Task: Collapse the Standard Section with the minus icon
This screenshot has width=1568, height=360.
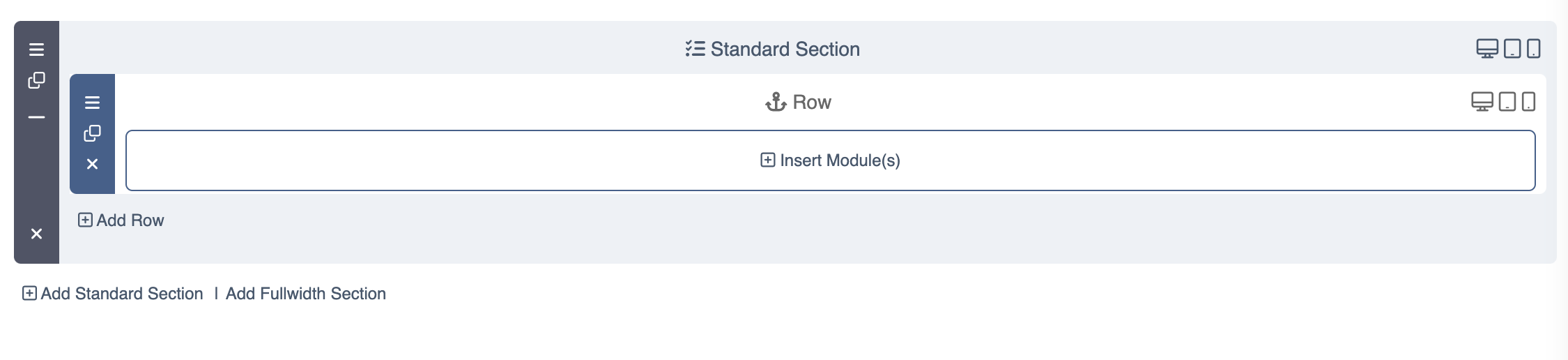Action: point(36,117)
